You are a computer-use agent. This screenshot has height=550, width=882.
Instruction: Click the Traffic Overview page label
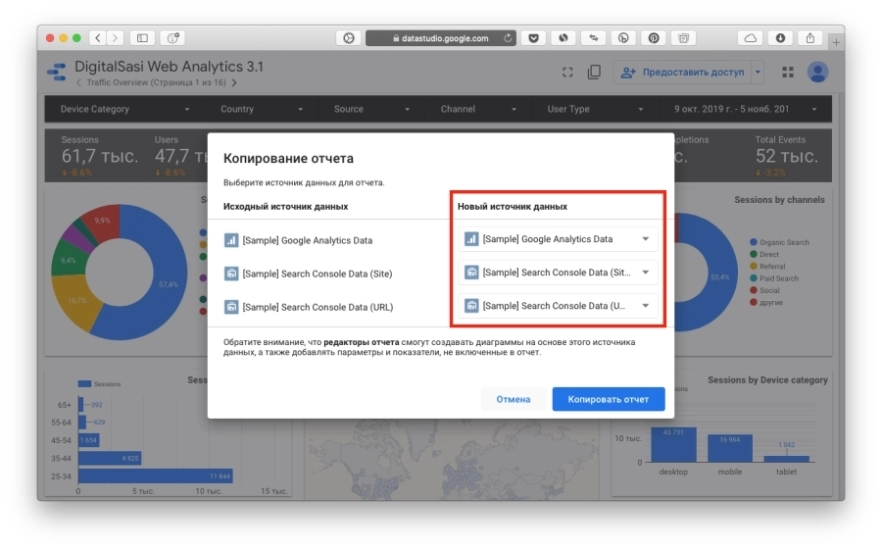click(x=156, y=83)
